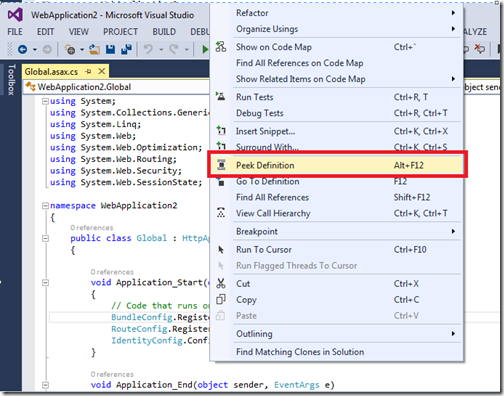Open the New Project dropdown arrow
The image size is (504, 396).
[82, 50]
